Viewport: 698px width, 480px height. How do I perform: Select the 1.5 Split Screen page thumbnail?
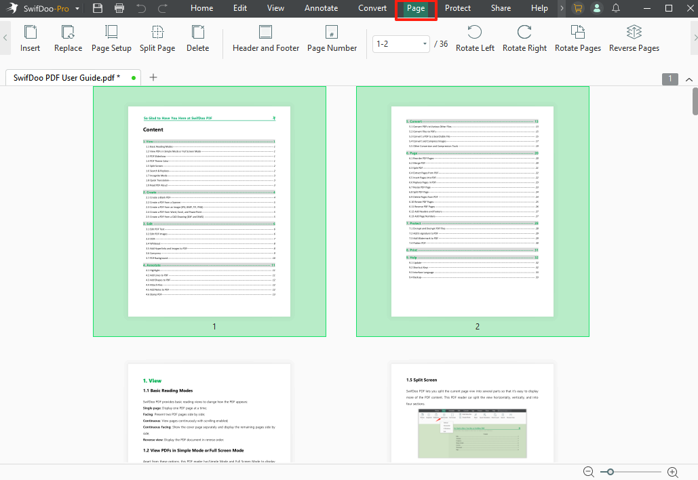[x=472, y=413]
